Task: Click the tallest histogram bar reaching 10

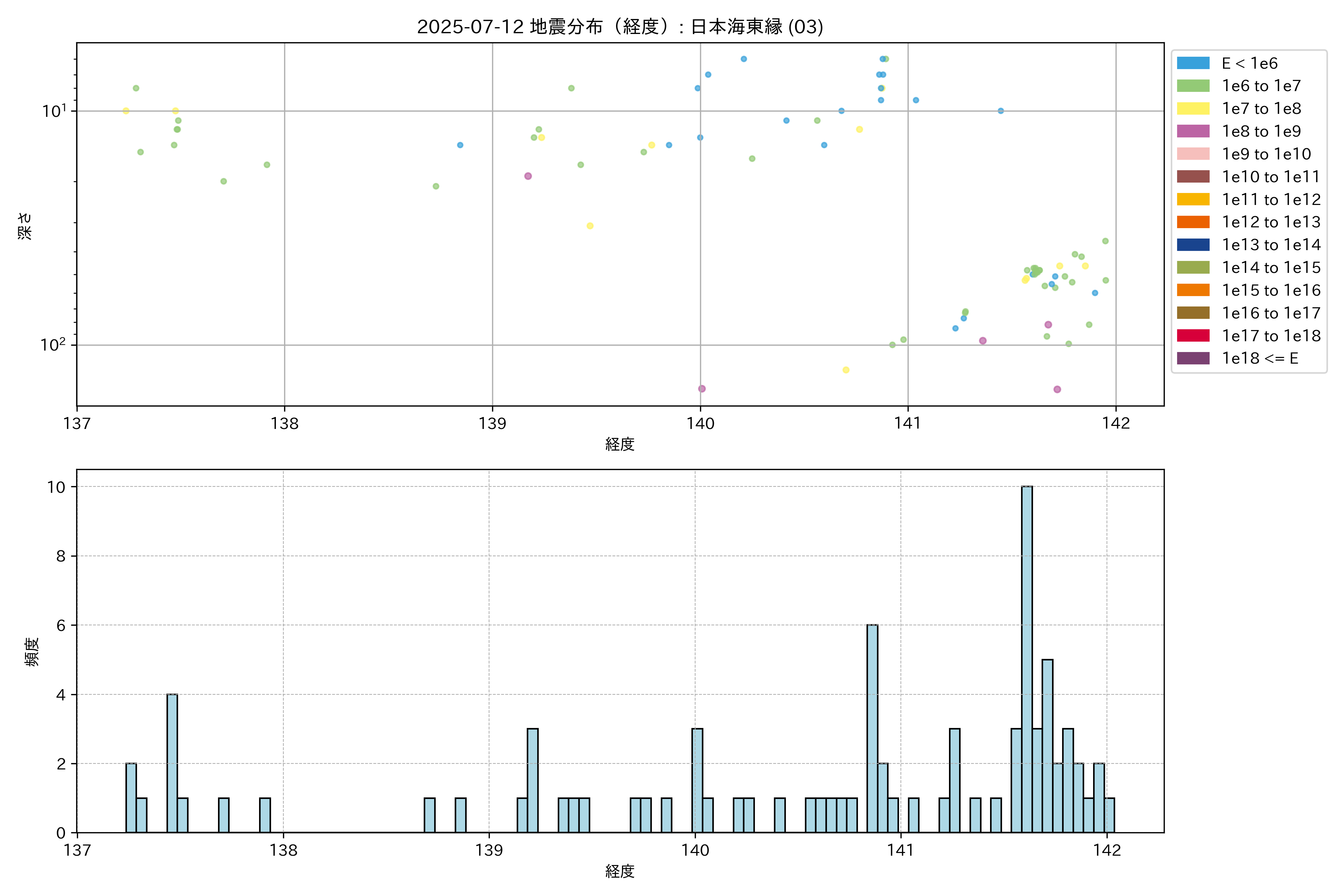Action: [1026, 659]
